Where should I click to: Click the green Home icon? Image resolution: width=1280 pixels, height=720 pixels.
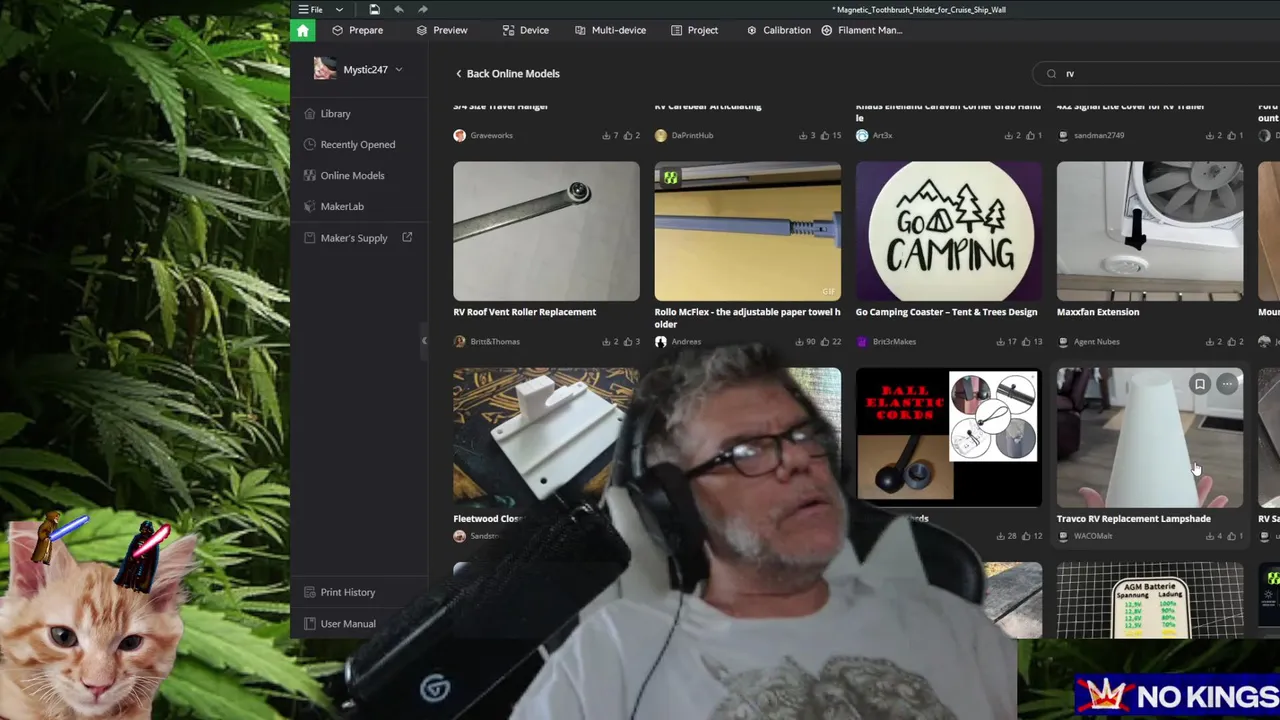(x=303, y=30)
